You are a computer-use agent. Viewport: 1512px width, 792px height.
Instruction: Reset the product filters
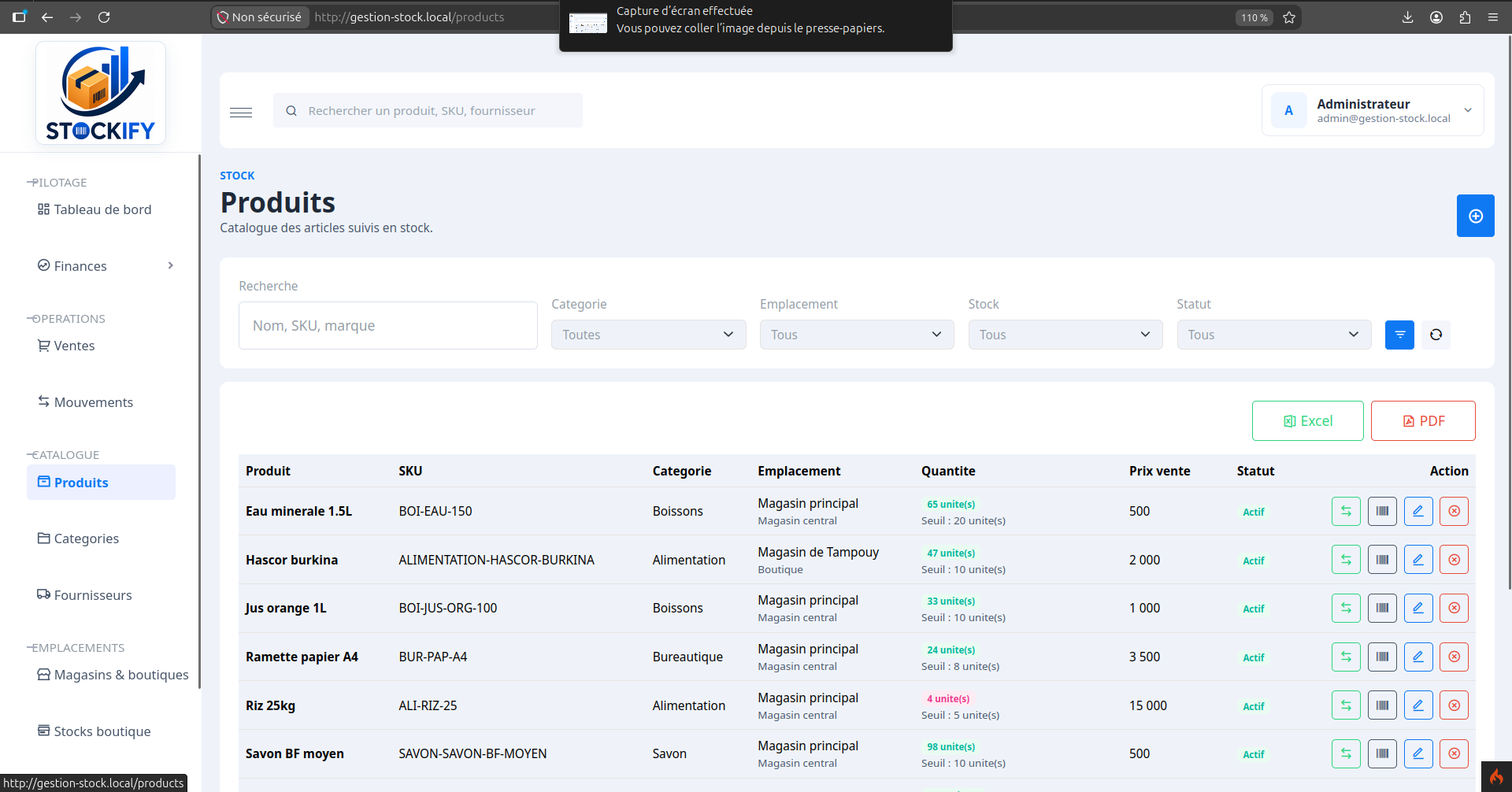1436,335
